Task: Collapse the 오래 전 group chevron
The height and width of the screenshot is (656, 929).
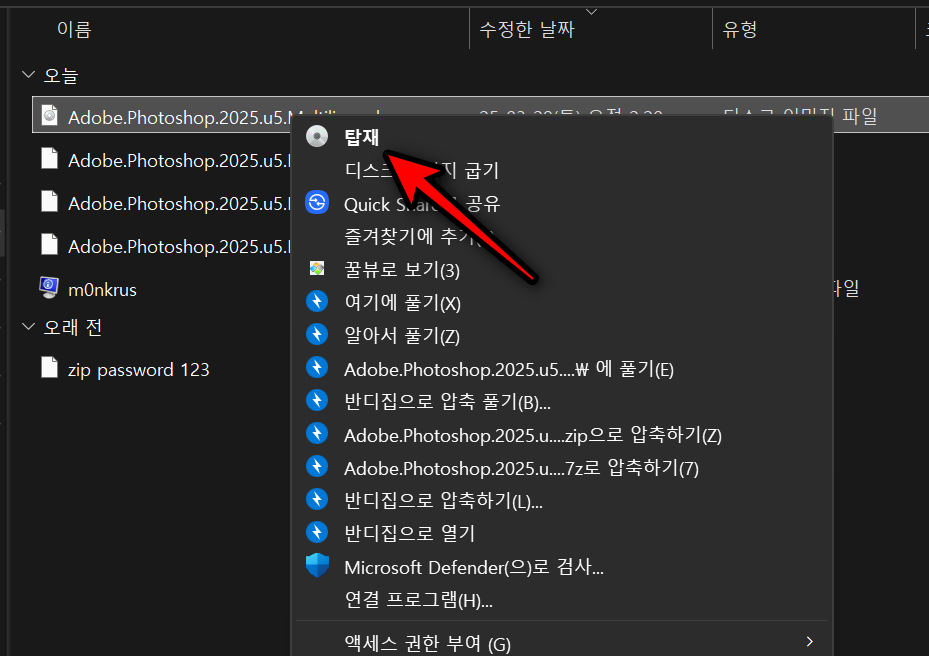Action: [28, 327]
